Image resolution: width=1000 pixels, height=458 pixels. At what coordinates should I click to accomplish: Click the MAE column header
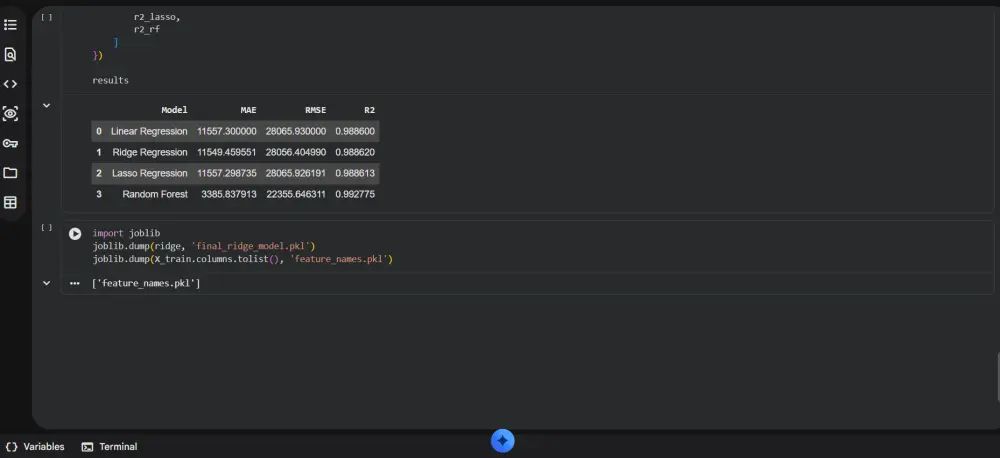[248, 110]
